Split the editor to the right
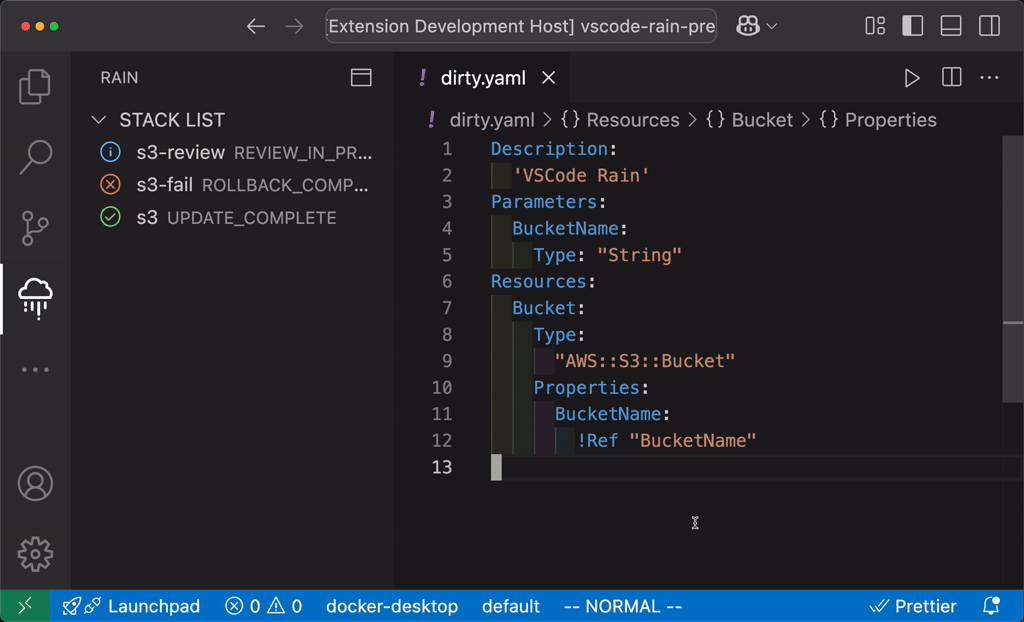 point(952,78)
